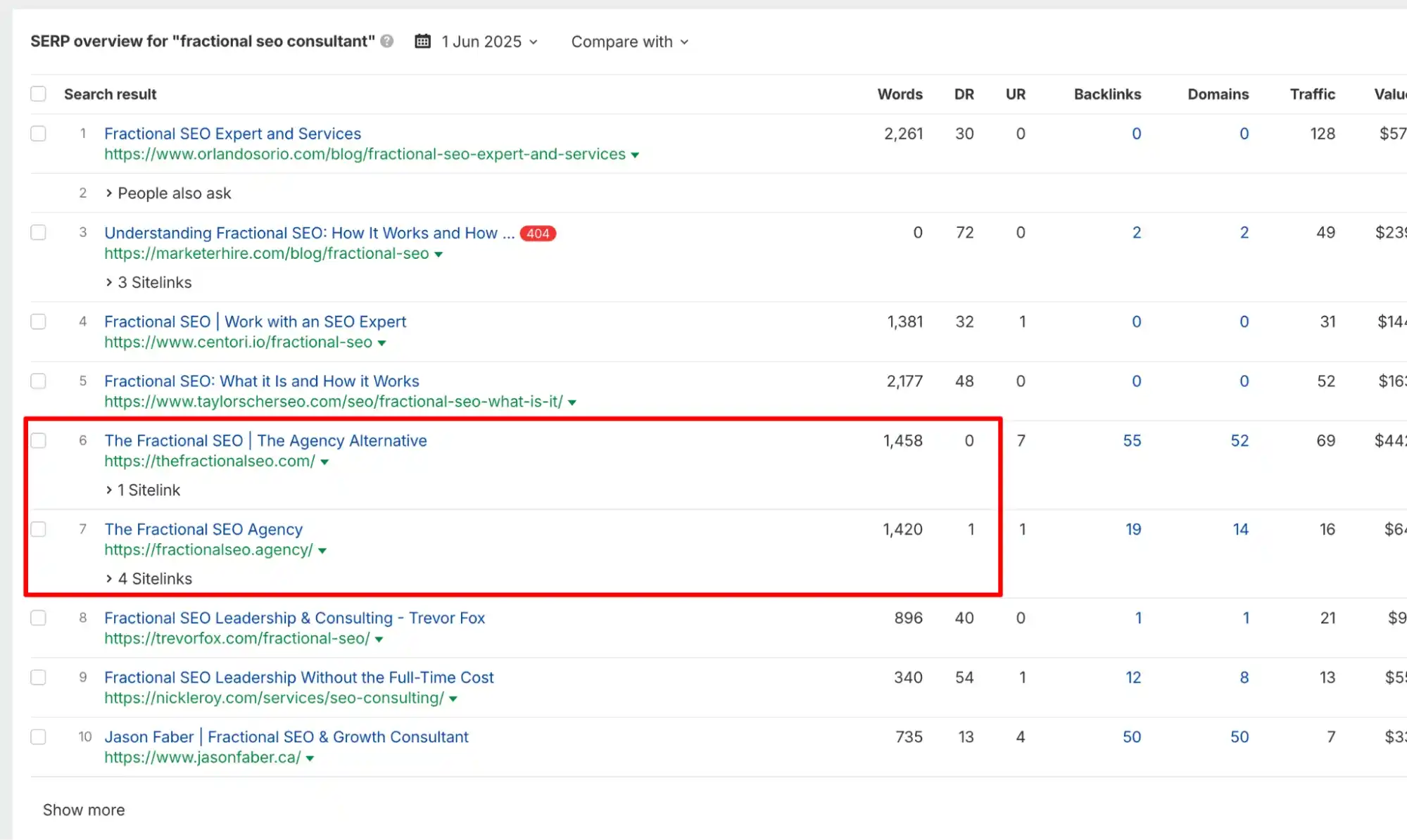
Task: Check the box for Fractional SEO Expert and Services
Action: pos(38,134)
